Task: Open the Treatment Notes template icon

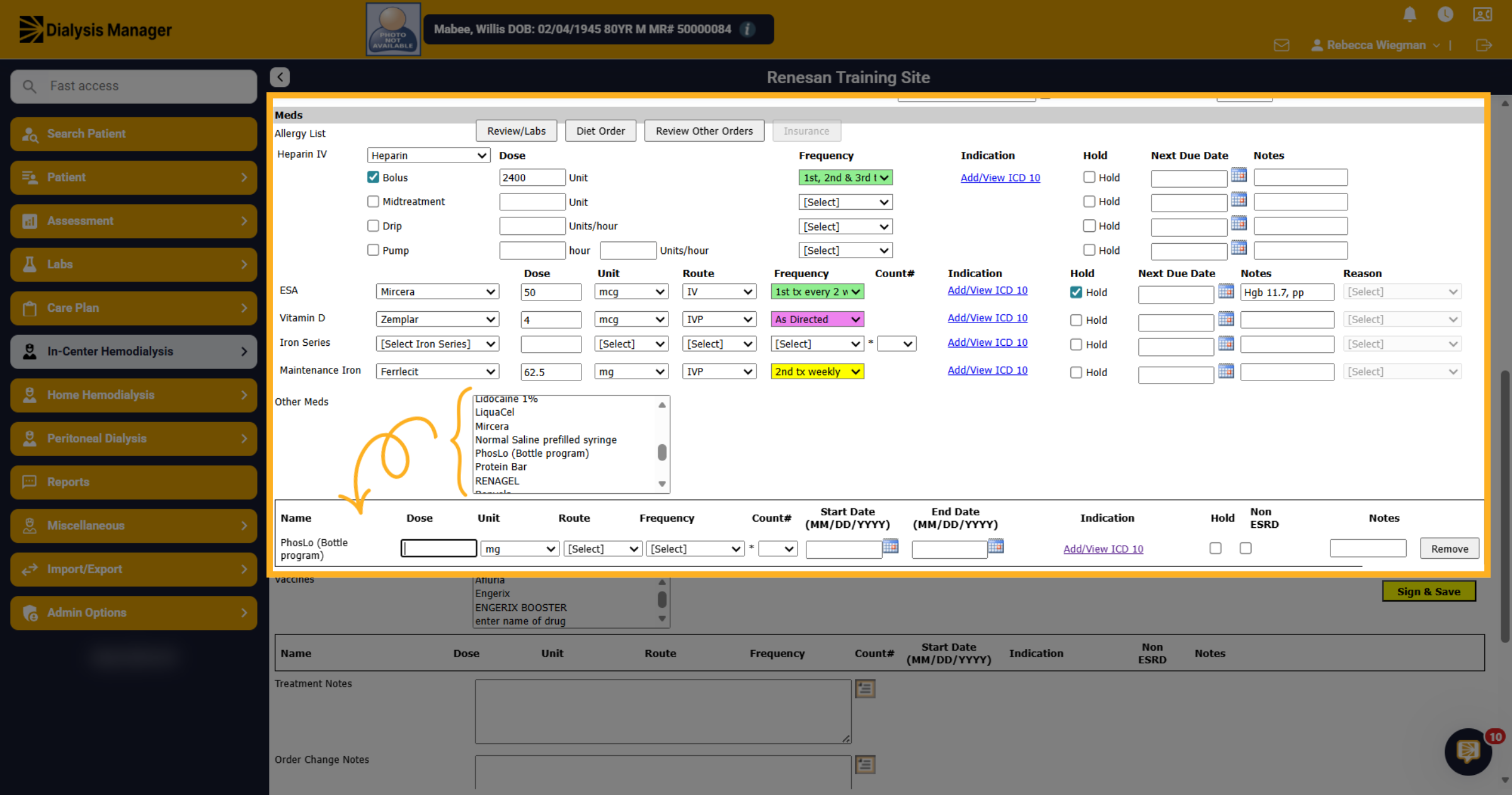Action: (x=865, y=689)
